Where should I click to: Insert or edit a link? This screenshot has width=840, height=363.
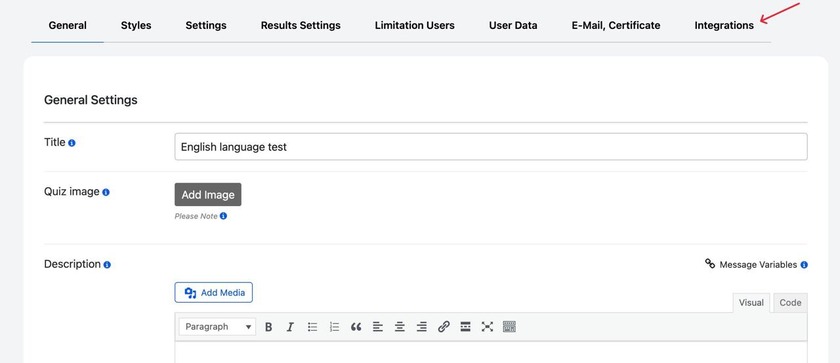coord(444,327)
